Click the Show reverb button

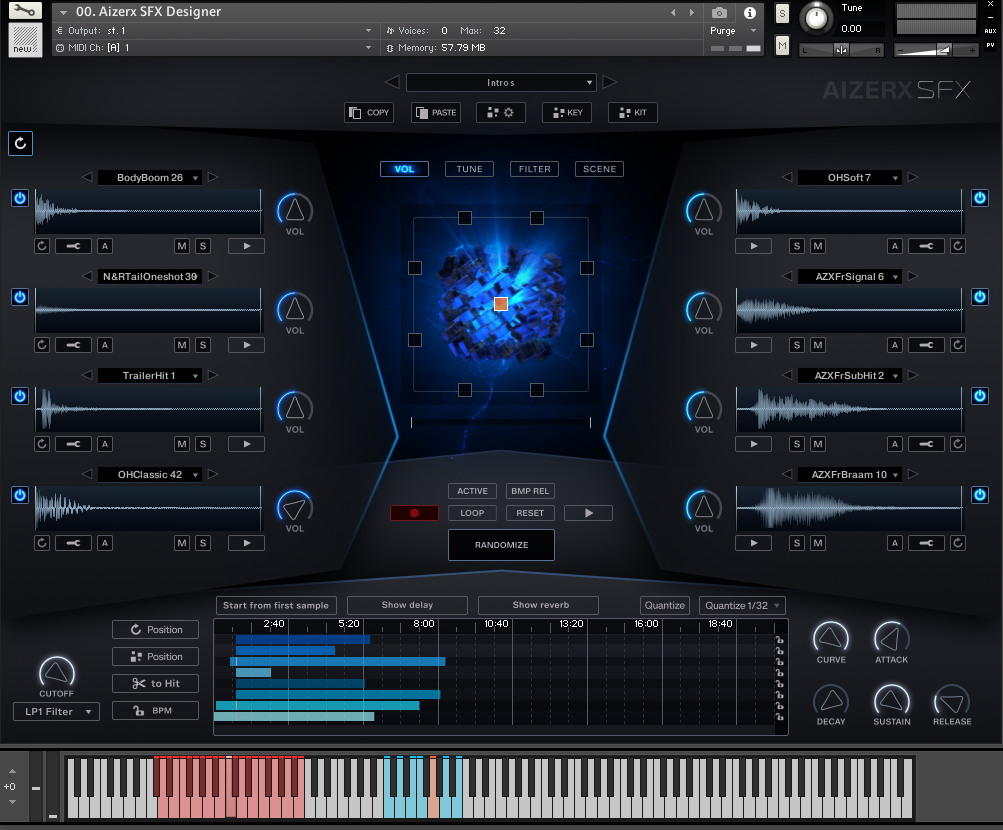538,605
